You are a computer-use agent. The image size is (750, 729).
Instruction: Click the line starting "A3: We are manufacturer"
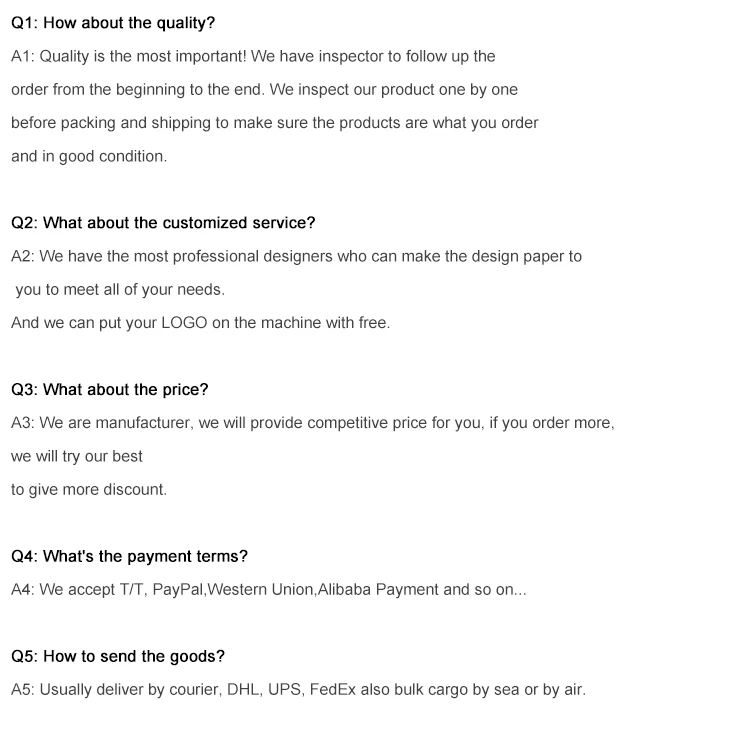[312, 423]
